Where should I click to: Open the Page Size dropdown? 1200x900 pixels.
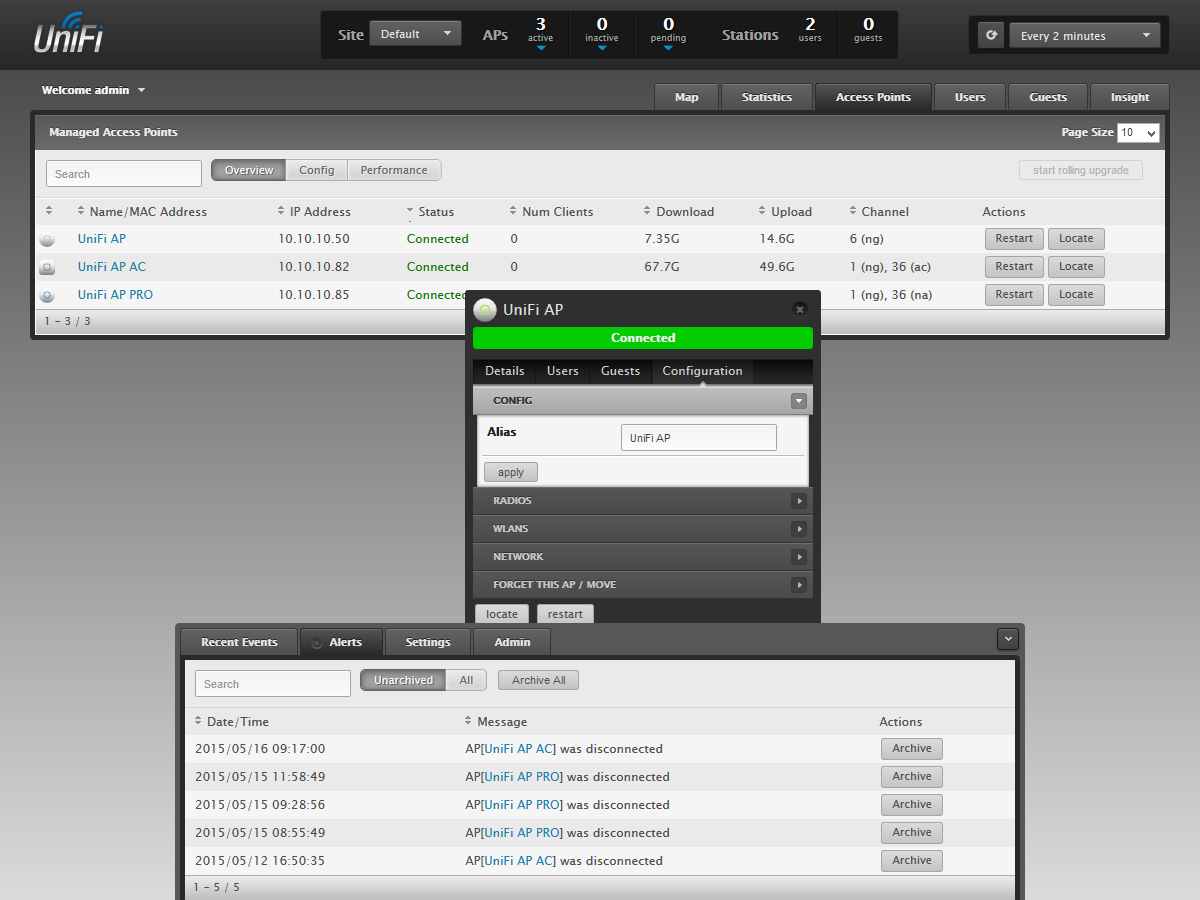1139,132
